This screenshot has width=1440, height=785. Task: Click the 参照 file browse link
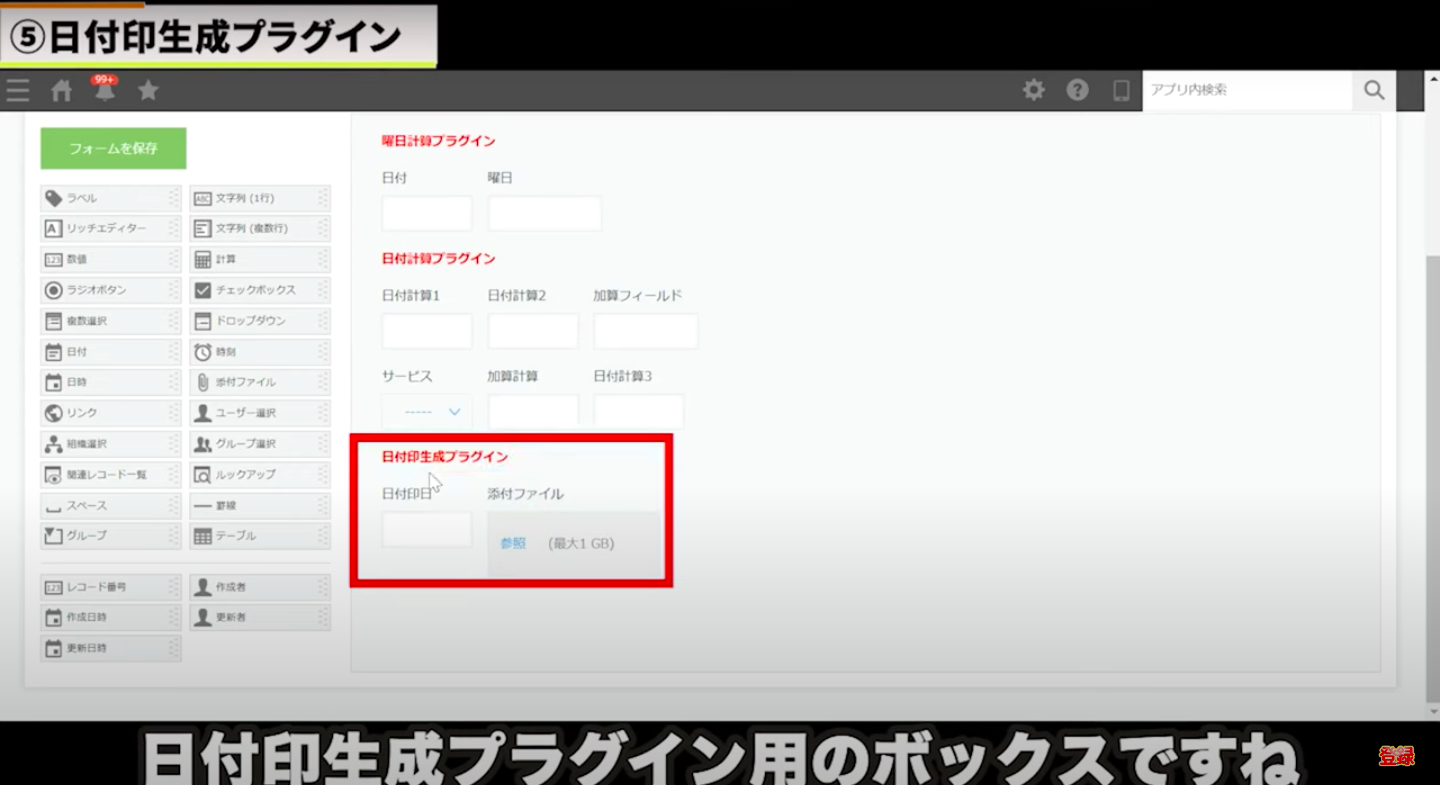click(513, 544)
